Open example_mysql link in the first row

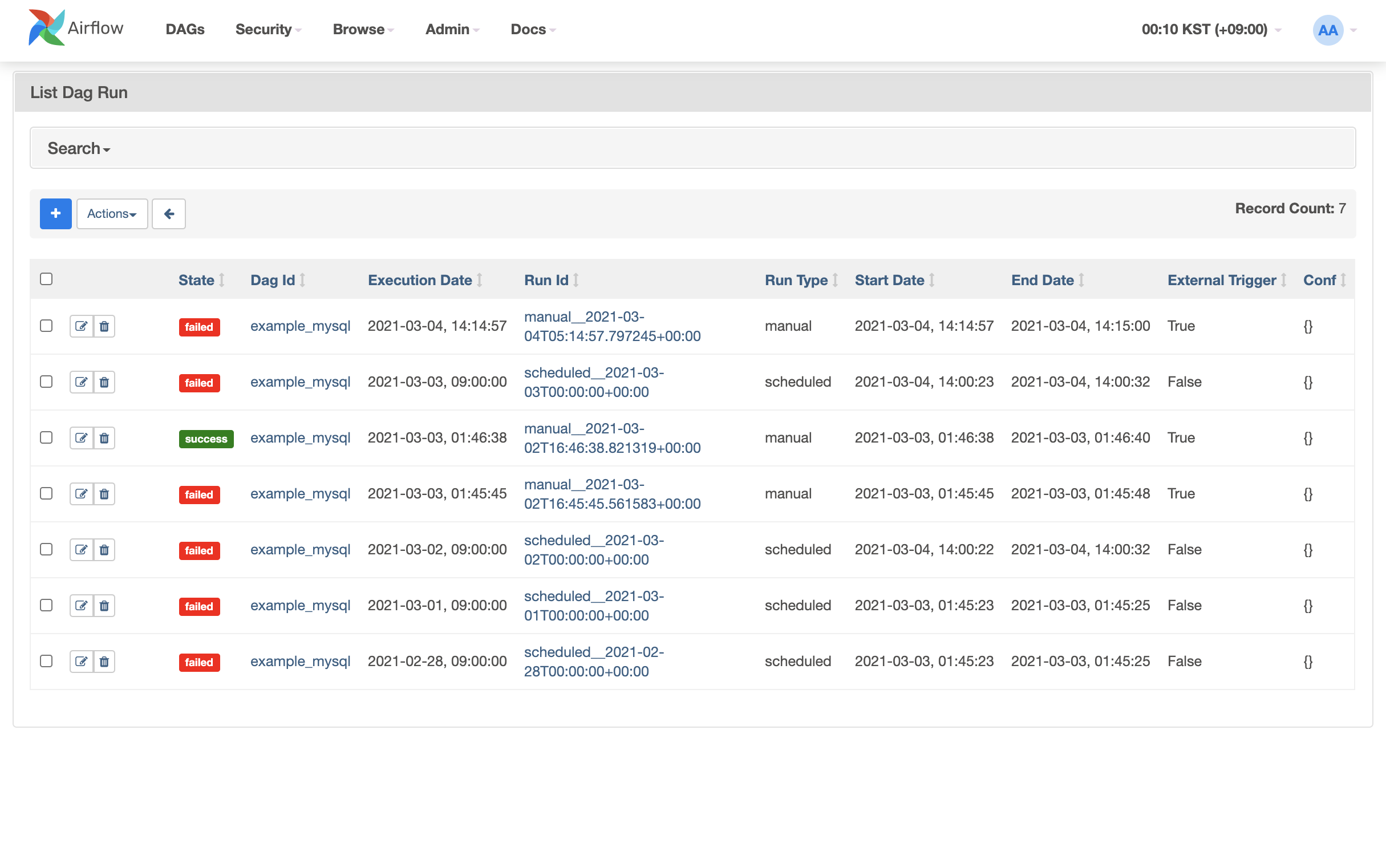pos(300,326)
